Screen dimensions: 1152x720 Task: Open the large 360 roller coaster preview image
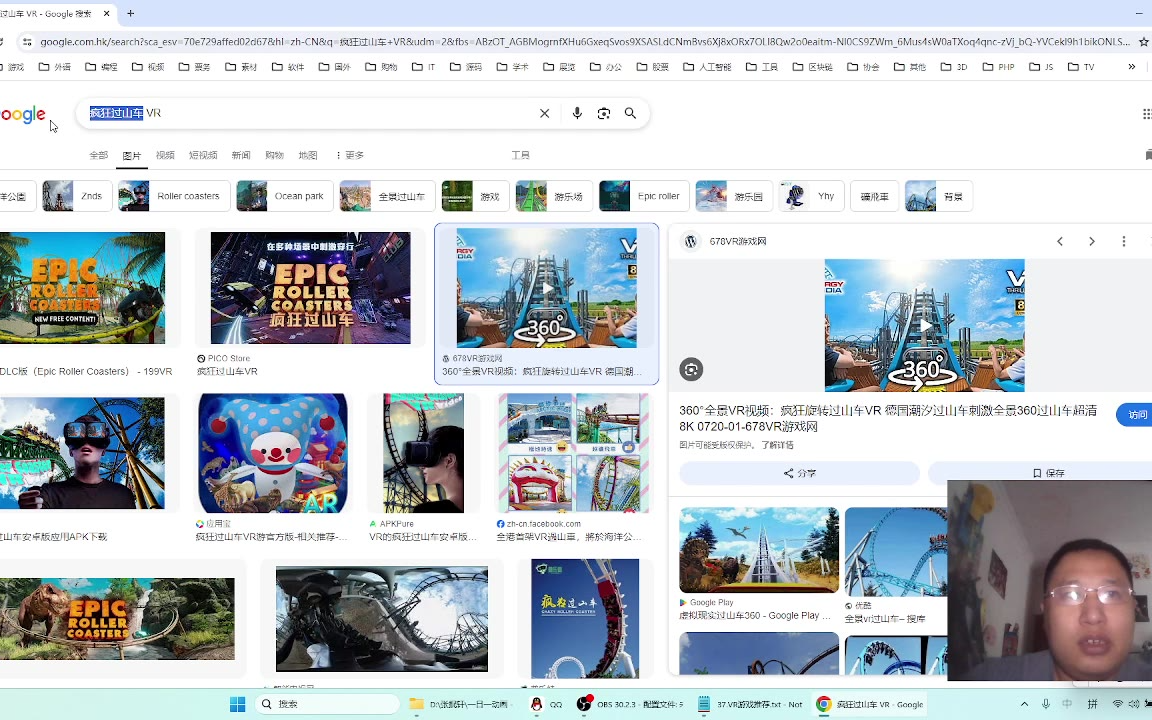924,325
